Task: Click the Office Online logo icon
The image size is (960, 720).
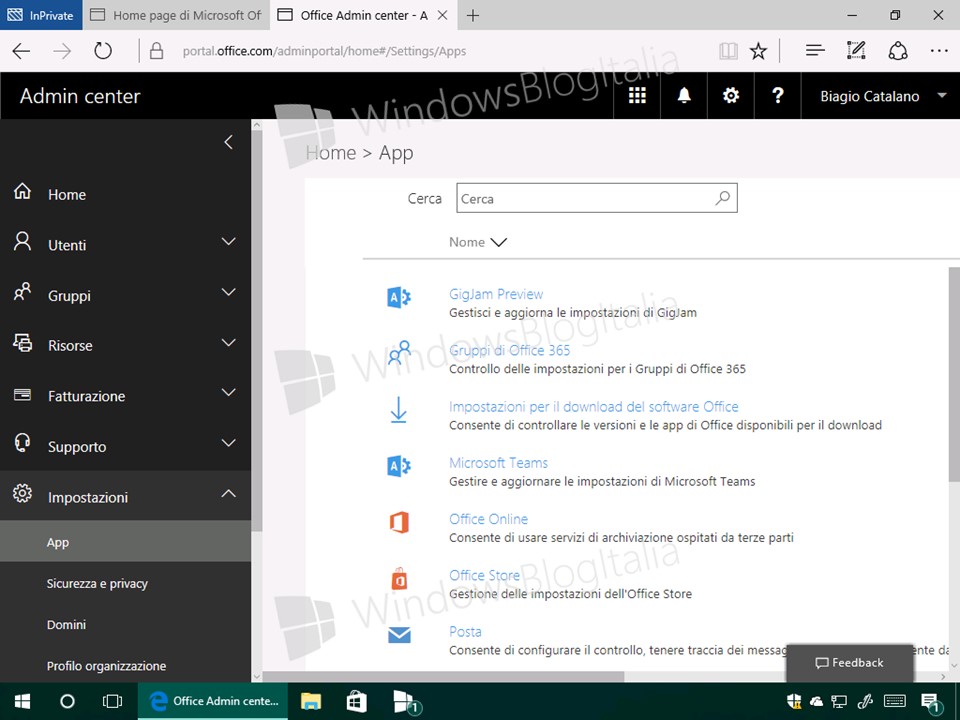Action: [399, 522]
